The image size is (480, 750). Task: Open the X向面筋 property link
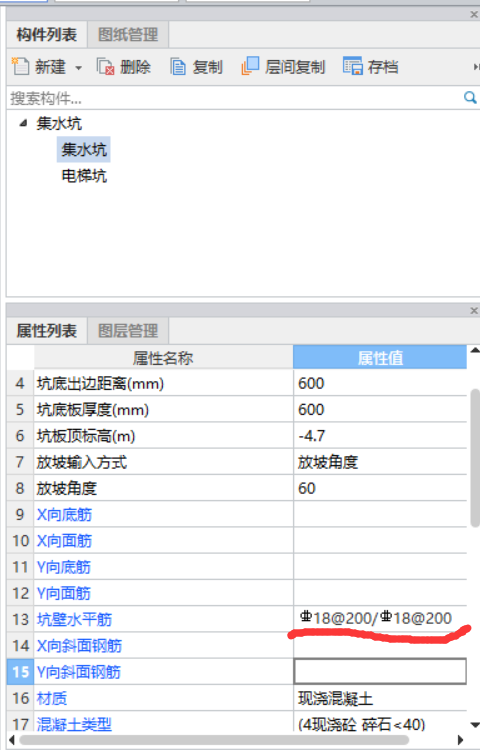click(x=64, y=541)
